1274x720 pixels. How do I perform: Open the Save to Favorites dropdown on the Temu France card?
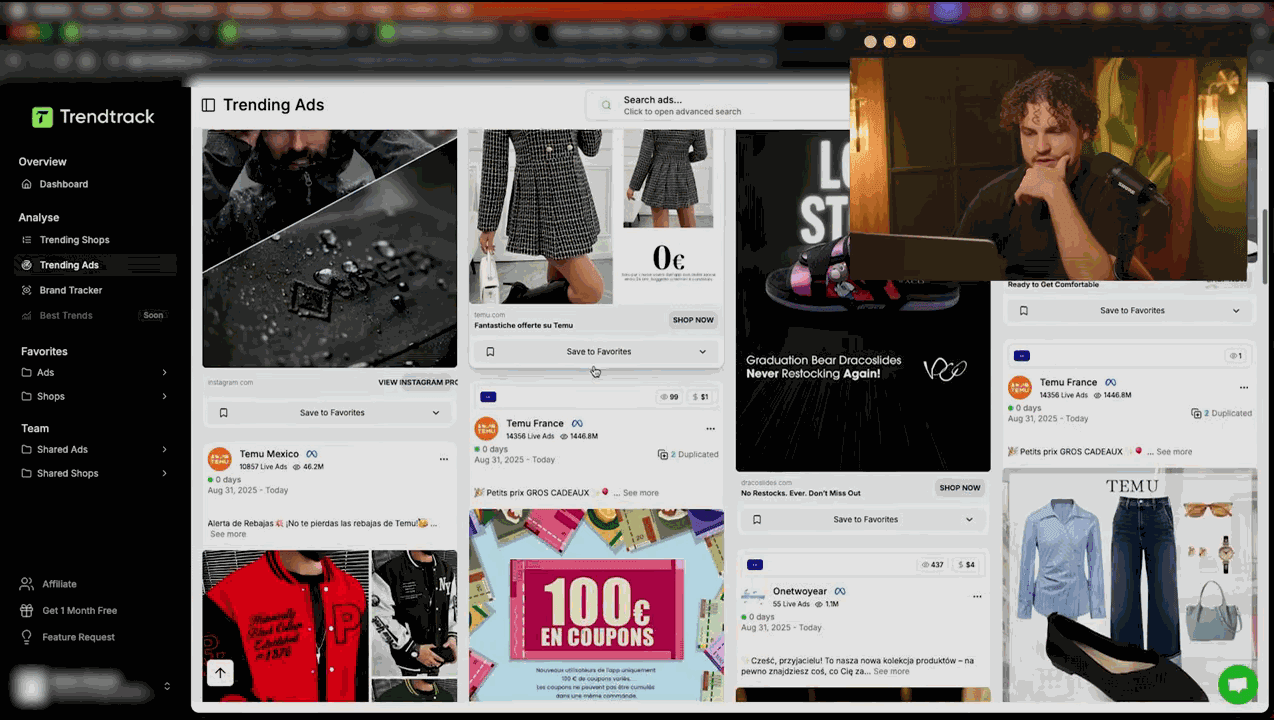click(x=702, y=351)
